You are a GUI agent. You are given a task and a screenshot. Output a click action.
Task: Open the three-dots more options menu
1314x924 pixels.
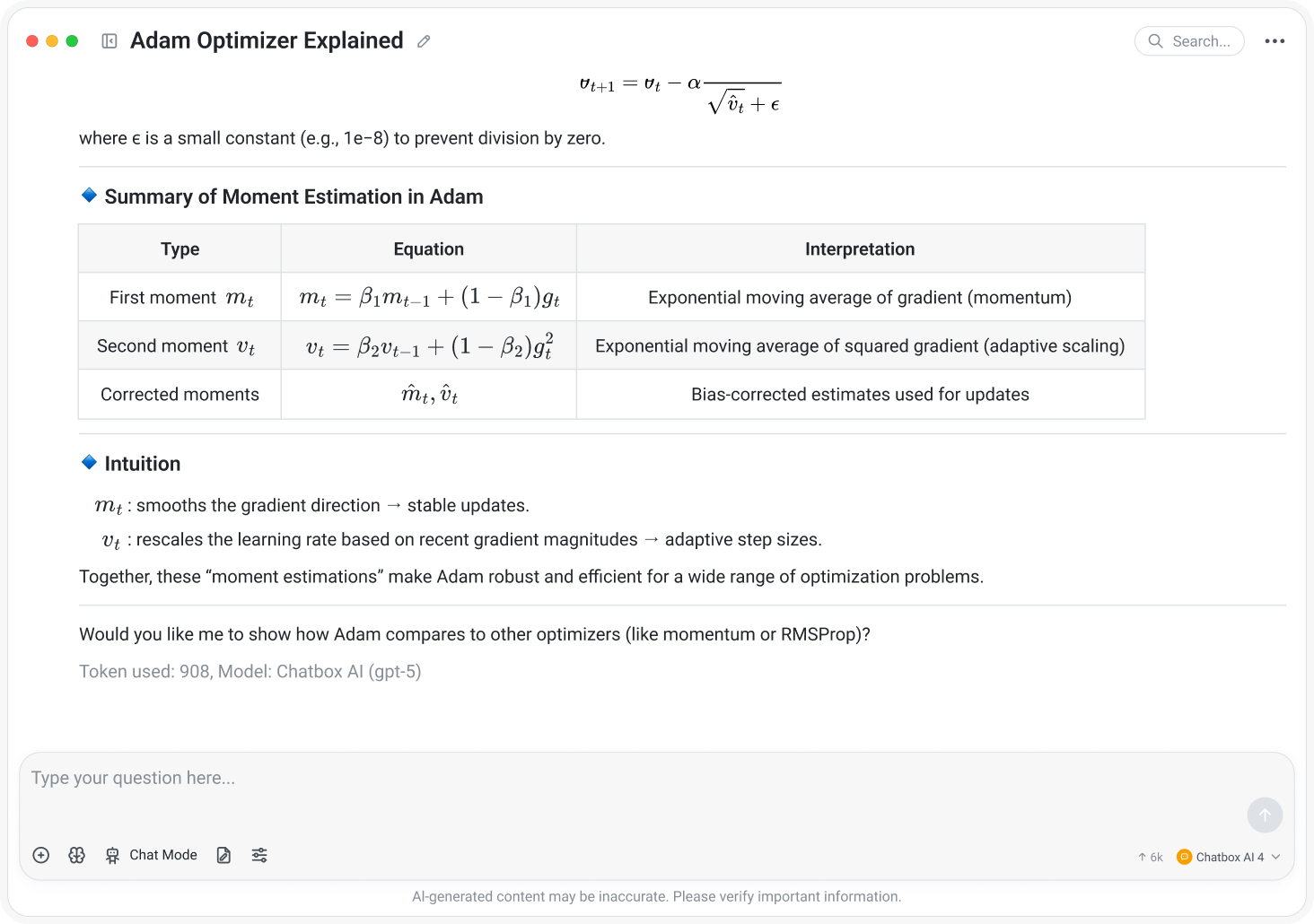[1275, 41]
